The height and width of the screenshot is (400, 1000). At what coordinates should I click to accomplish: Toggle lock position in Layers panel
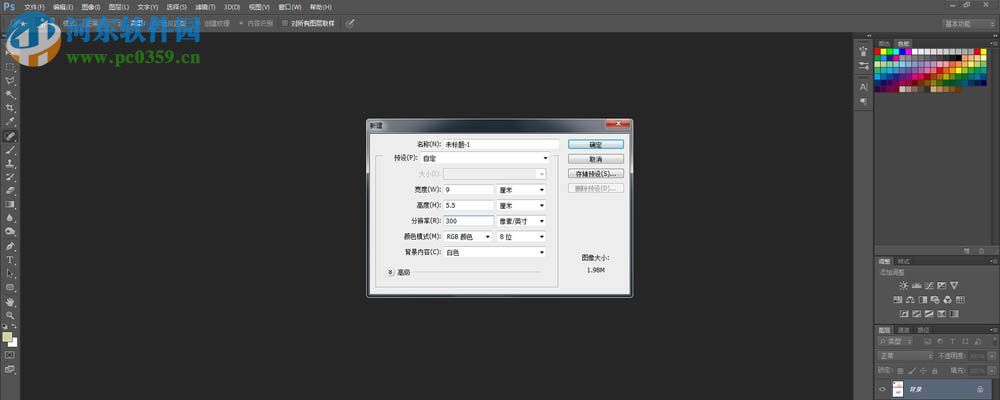click(x=923, y=371)
